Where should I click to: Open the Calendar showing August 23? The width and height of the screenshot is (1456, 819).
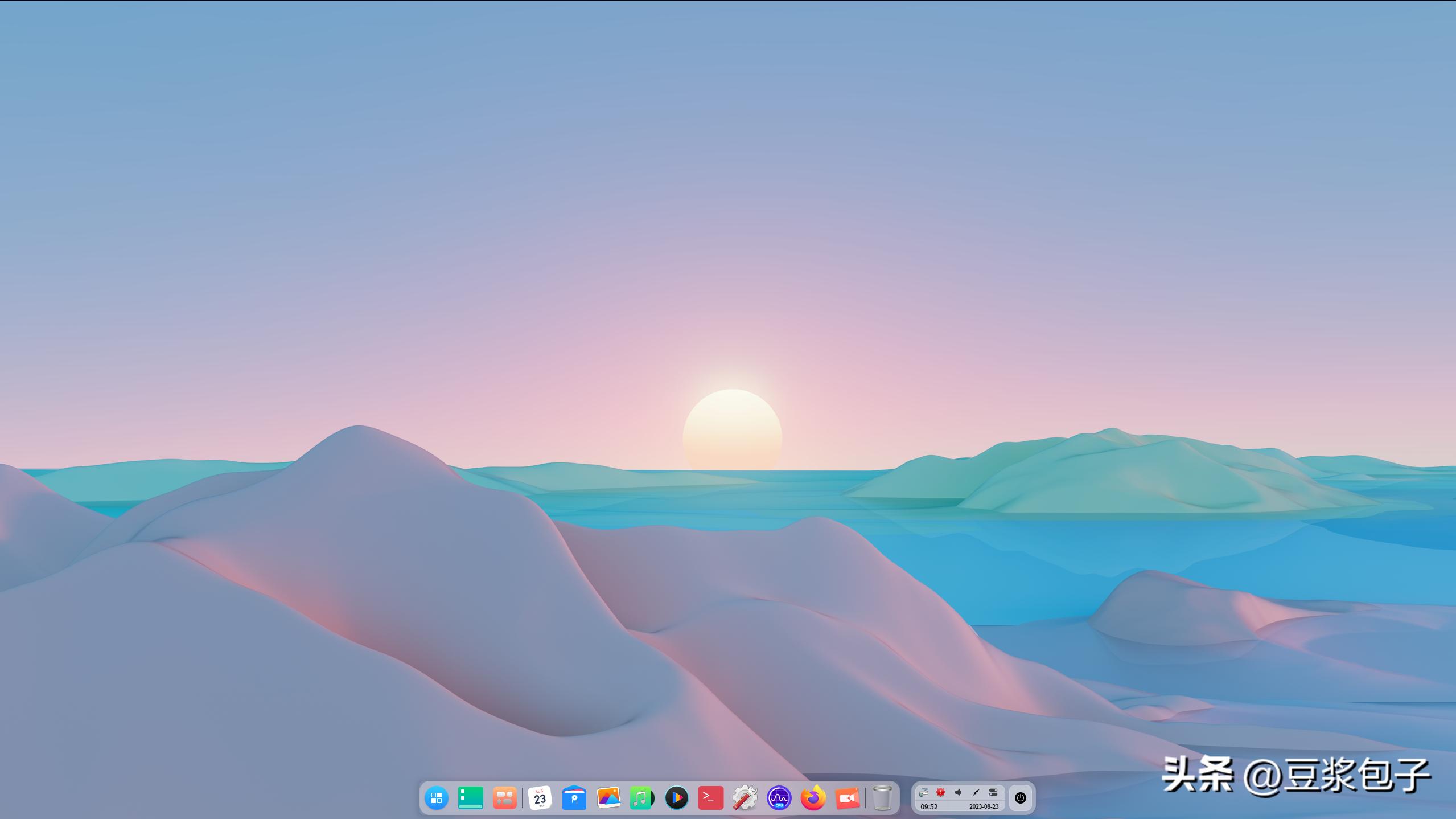pyautogui.click(x=541, y=797)
